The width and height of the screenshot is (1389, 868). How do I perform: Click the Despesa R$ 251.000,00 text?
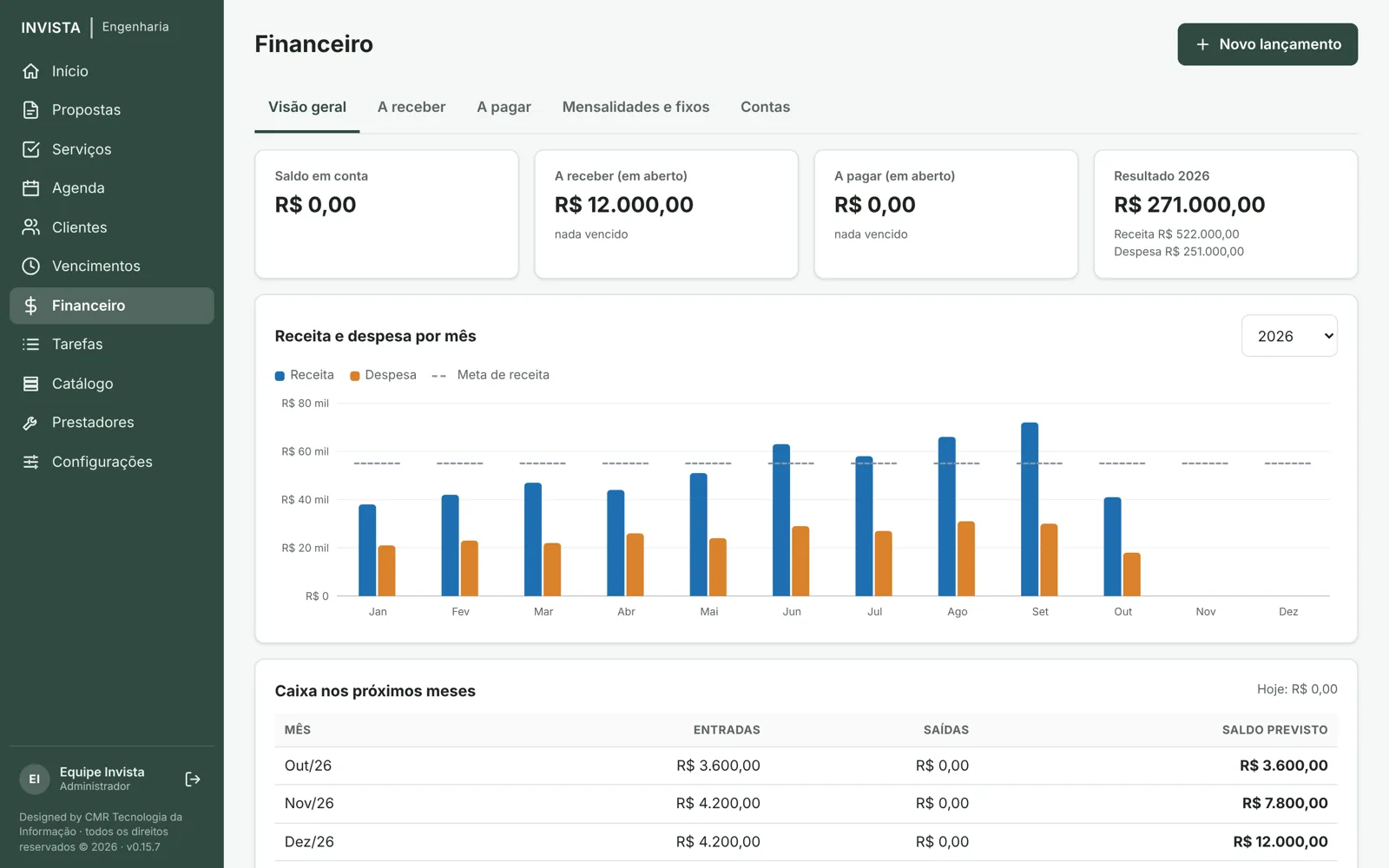click(x=1179, y=252)
